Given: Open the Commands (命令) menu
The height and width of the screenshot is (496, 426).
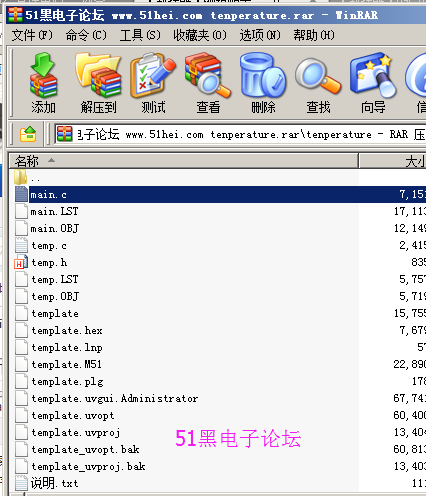Looking at the screenshot, I should tap(86, 35).
